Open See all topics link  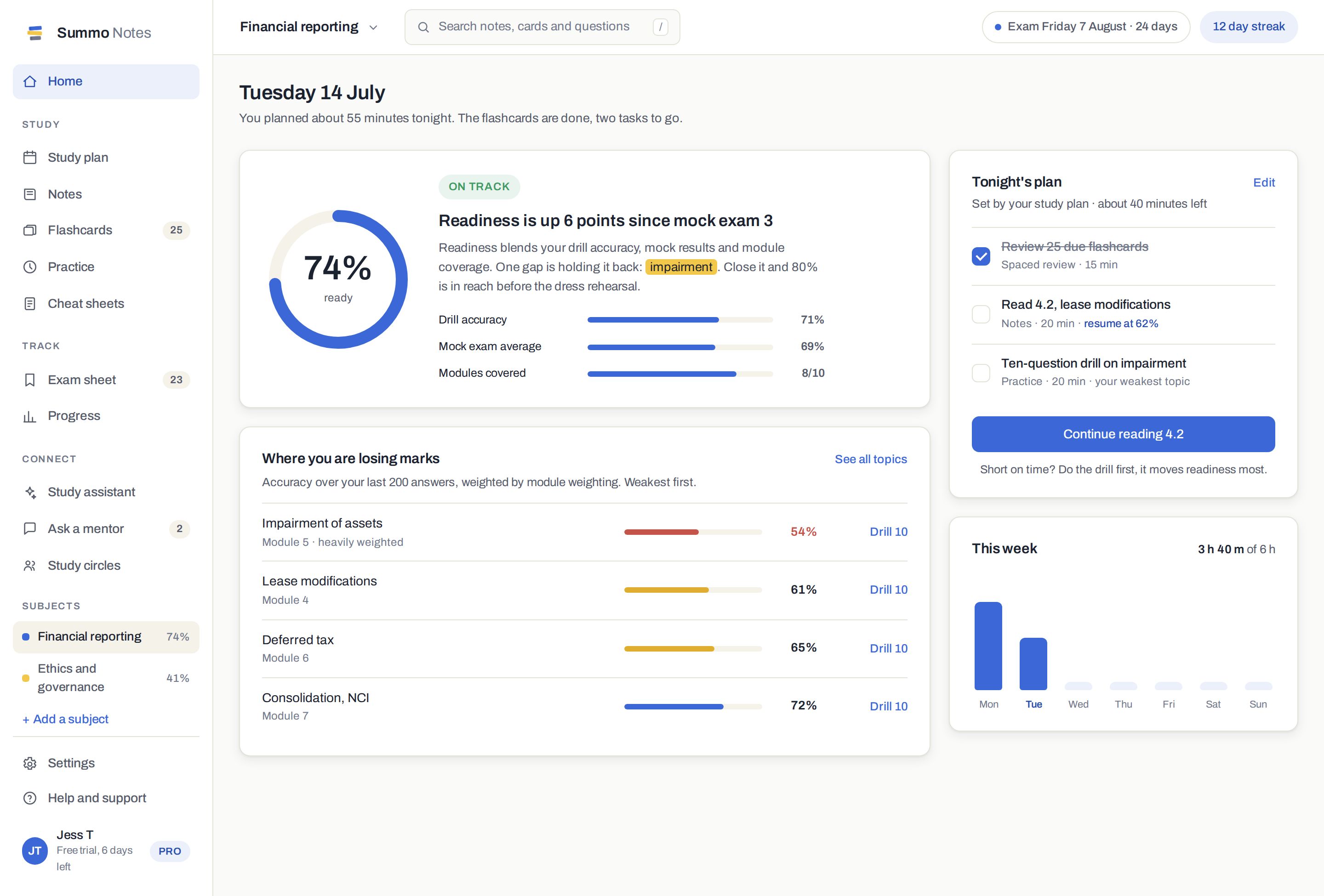(x=871, y=459)
